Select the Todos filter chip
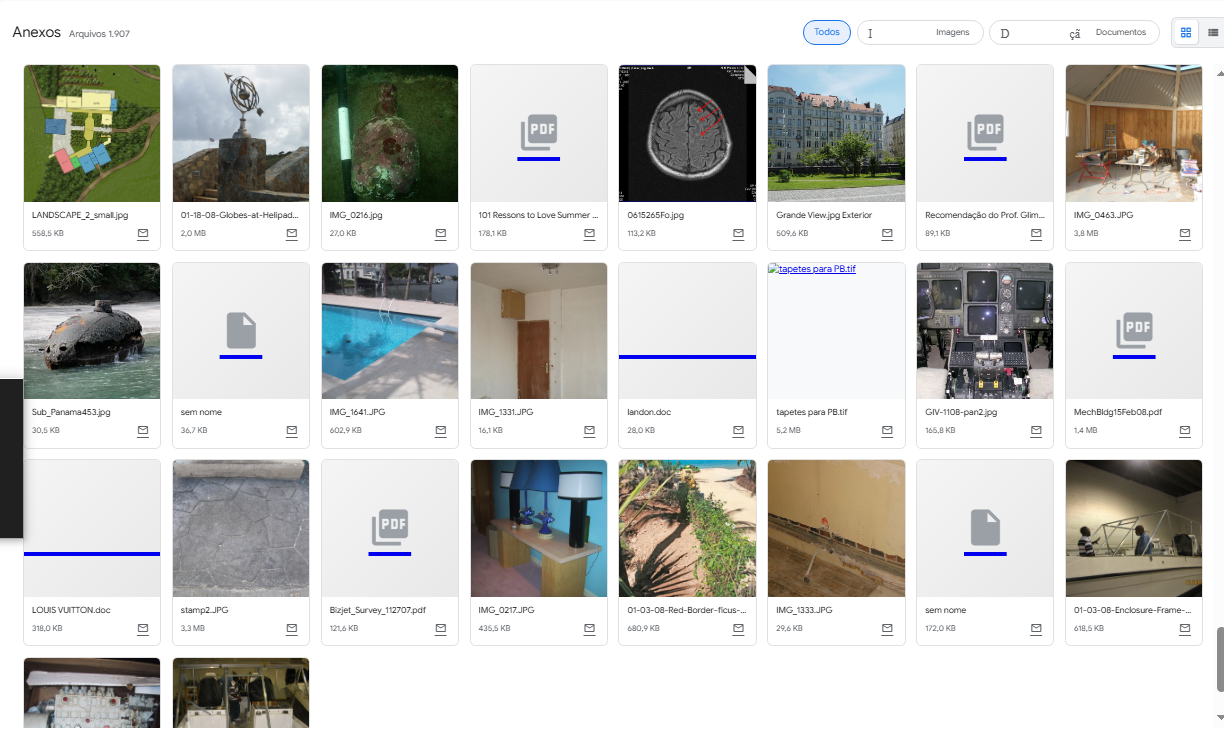This screenshot has height=733, width=1224. tap(826, 33)
